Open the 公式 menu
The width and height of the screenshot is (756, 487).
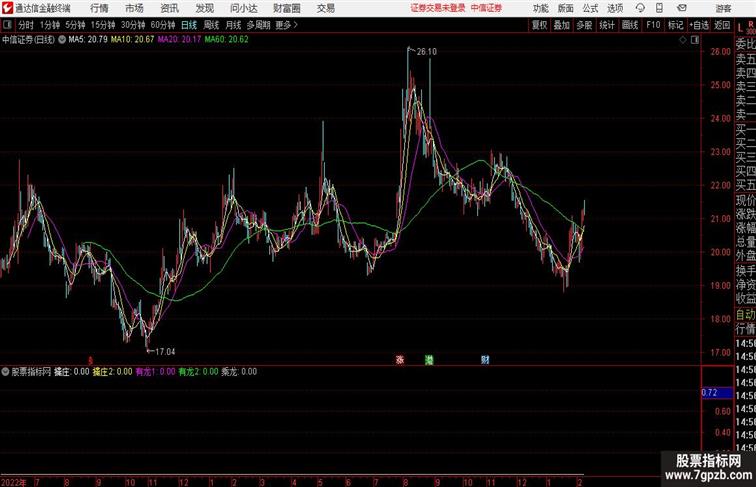pos(590,8)
